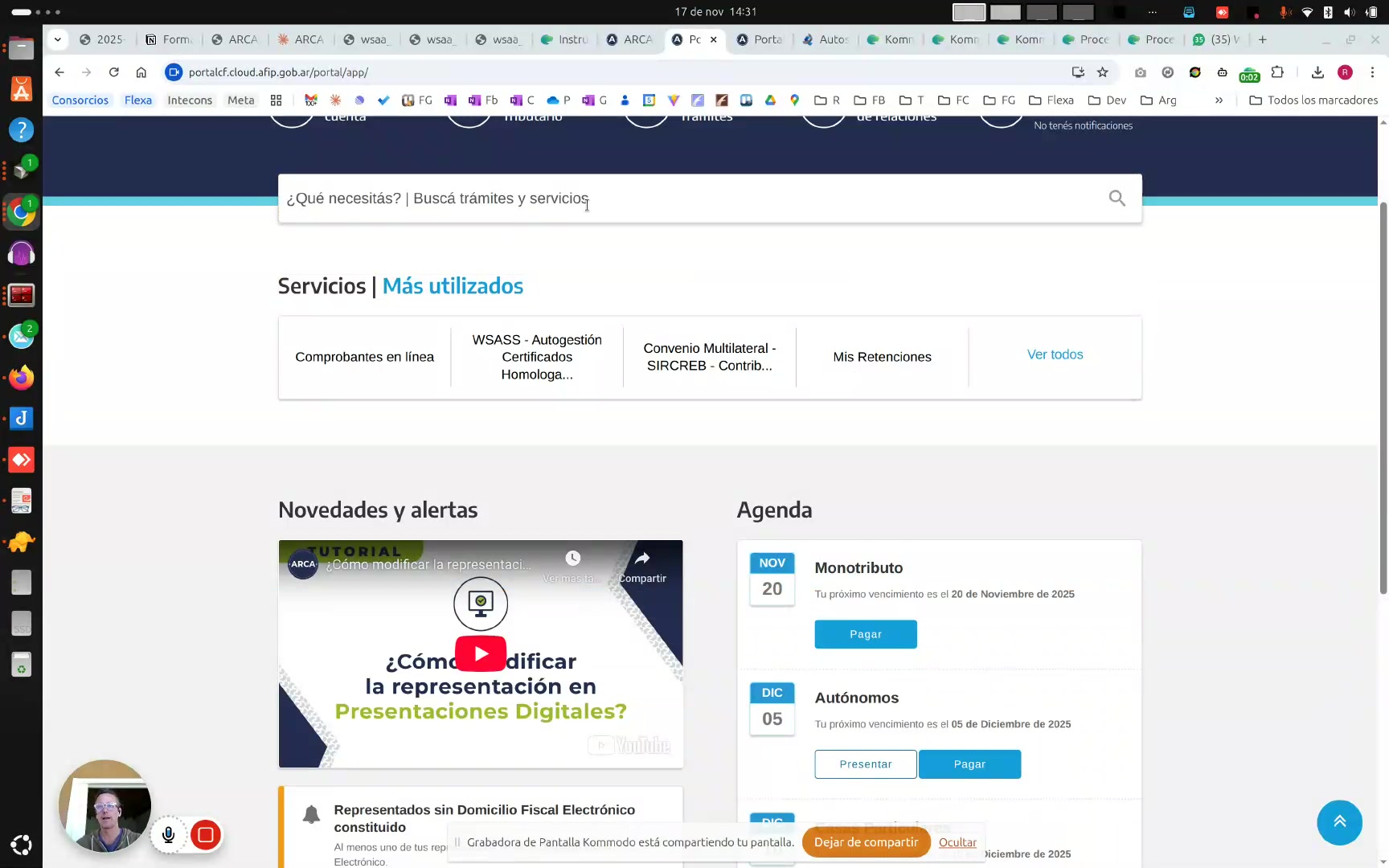1389x868 pixels.
Task: Click the volume icon in system tray
Action: (x=1349, y=12)
